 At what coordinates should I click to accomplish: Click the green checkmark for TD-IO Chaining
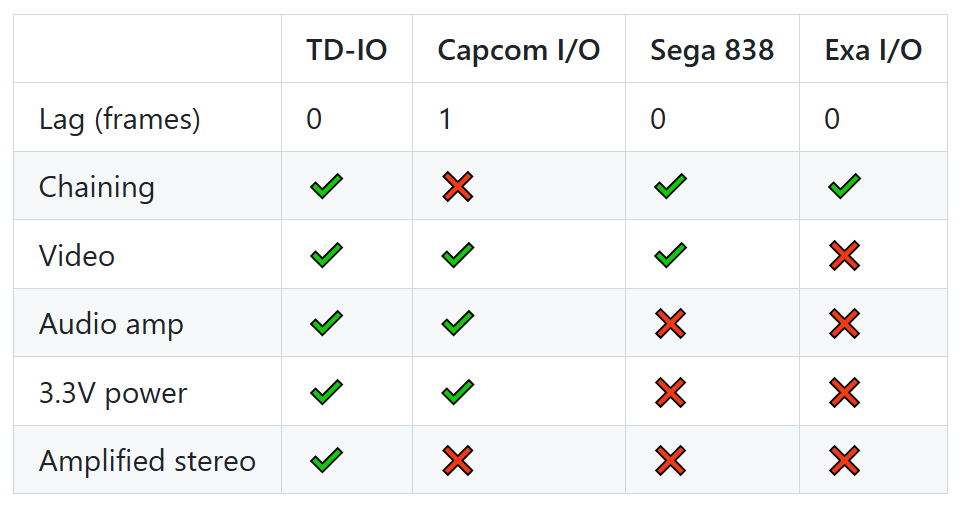[326, 187]
